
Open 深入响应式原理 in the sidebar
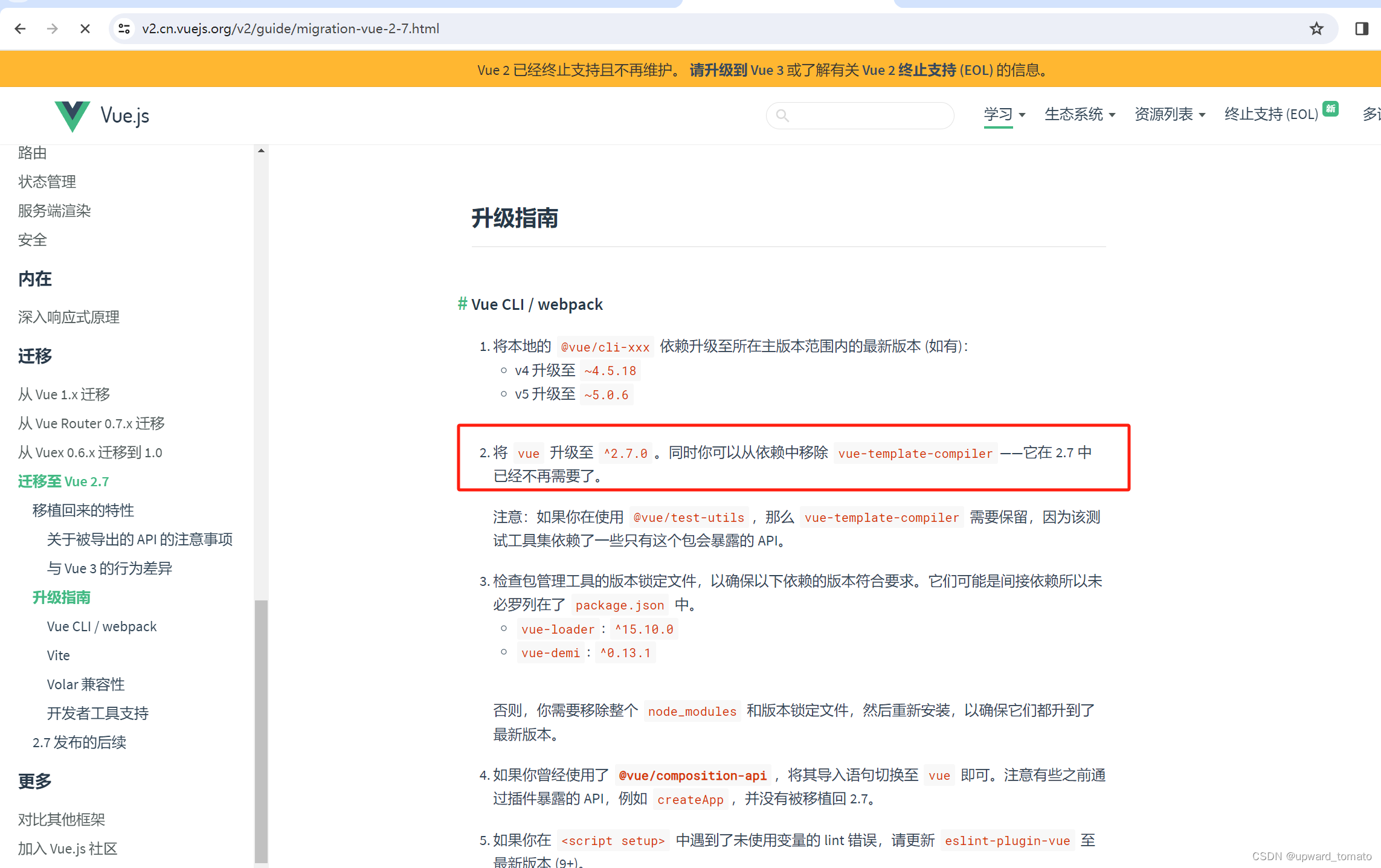(69, 317)
